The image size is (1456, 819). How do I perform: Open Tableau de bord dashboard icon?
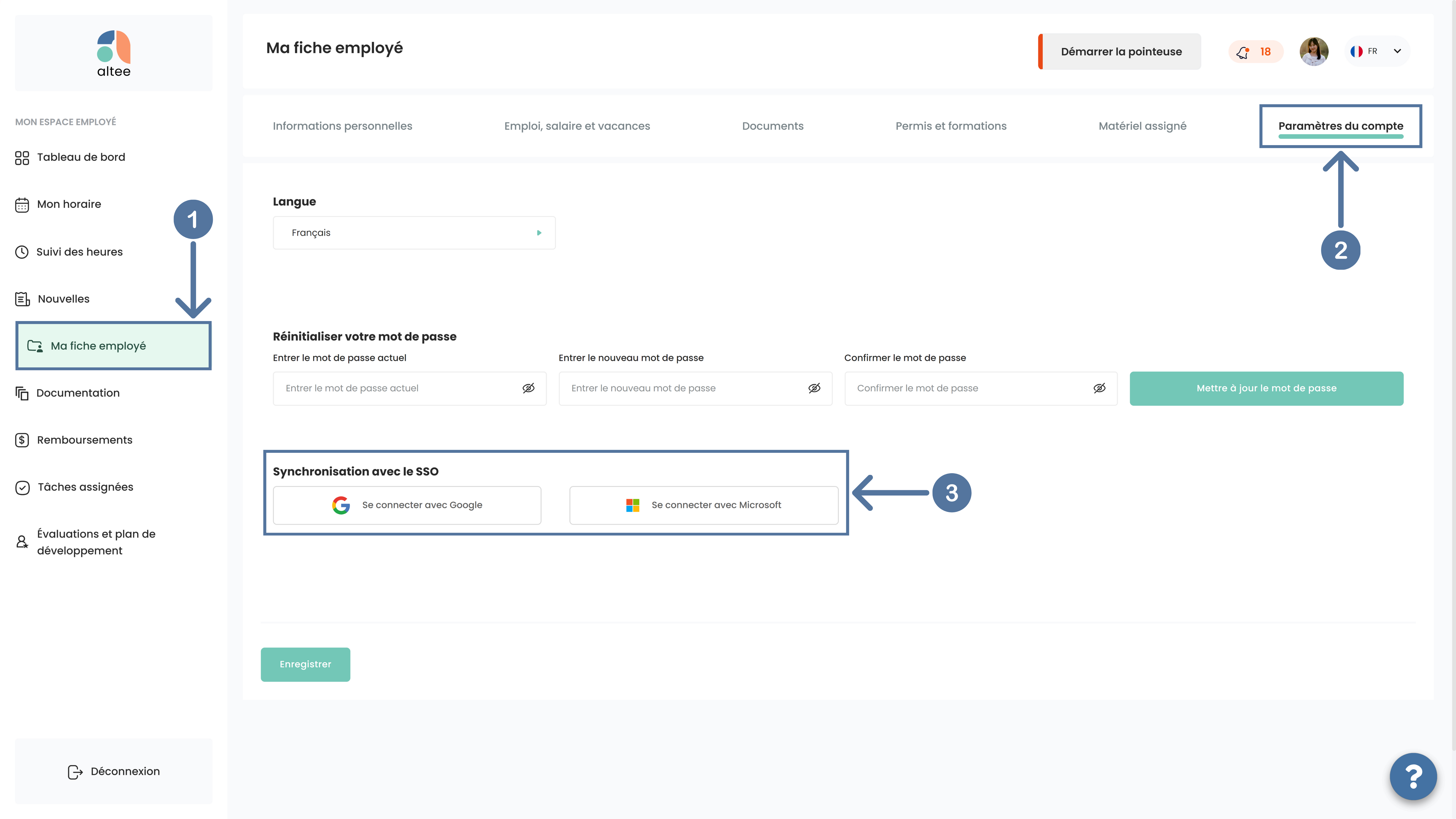22,158
